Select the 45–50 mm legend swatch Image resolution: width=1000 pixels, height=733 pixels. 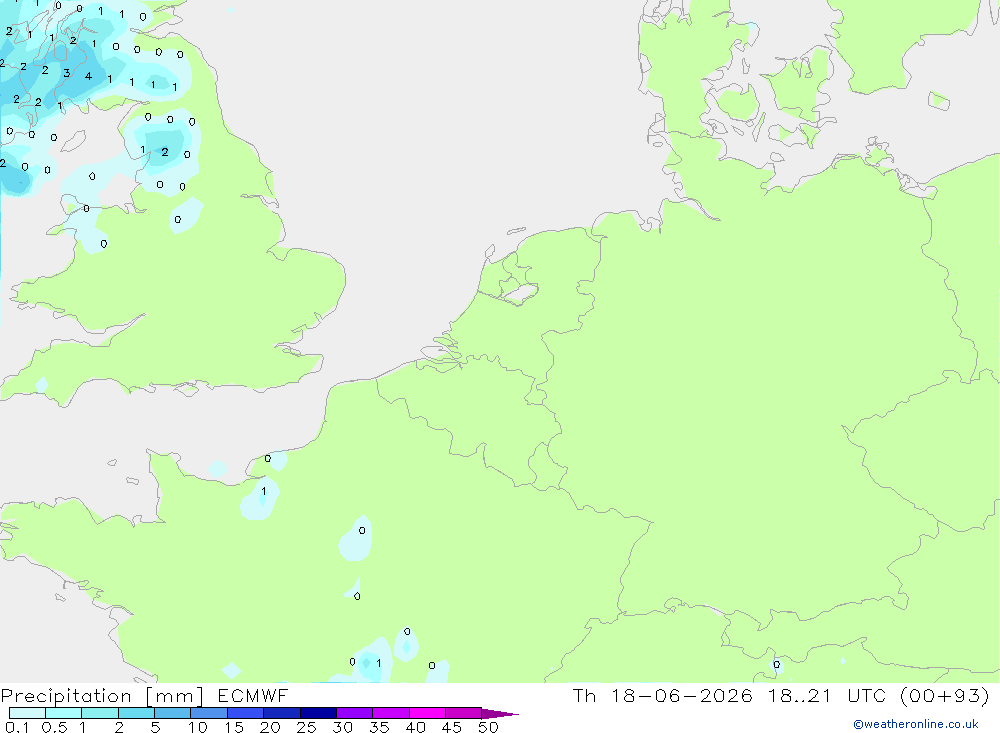click(464, 713)
